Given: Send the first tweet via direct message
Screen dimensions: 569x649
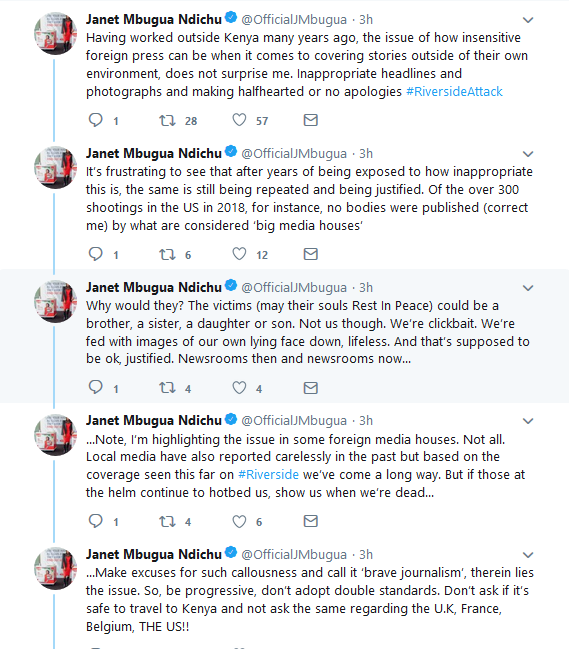Looking at the screenshot, I should [310, 120].
